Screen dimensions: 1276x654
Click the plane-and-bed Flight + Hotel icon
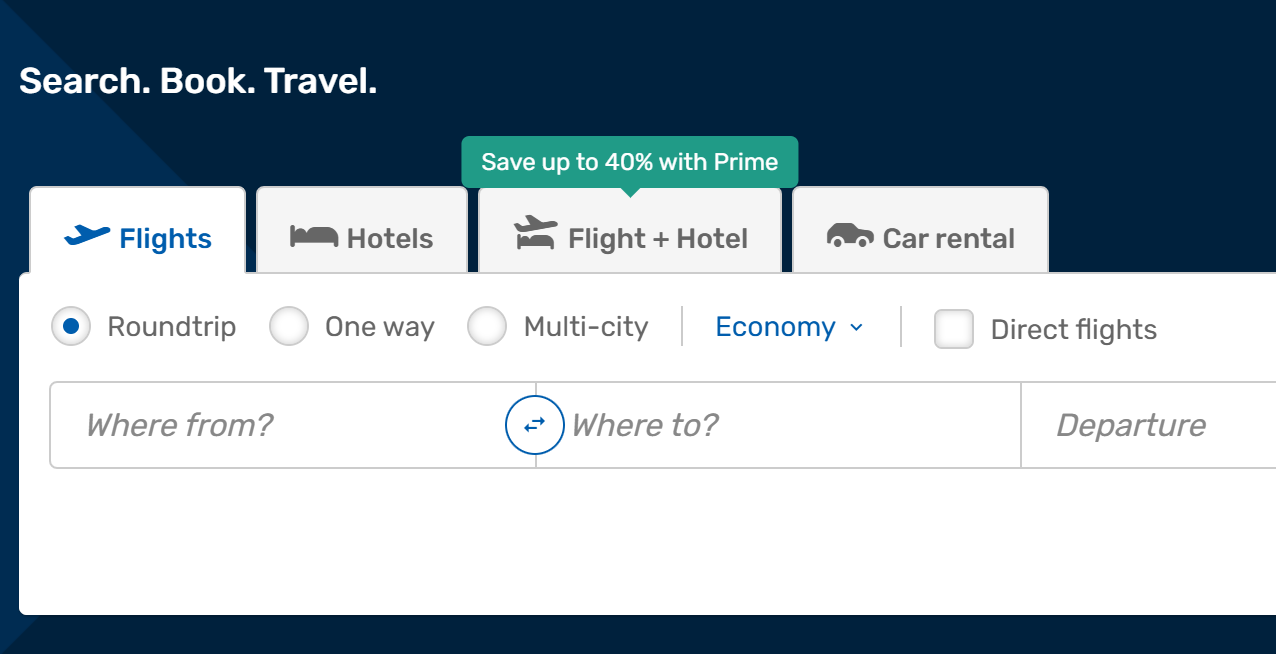coord(536,233)
